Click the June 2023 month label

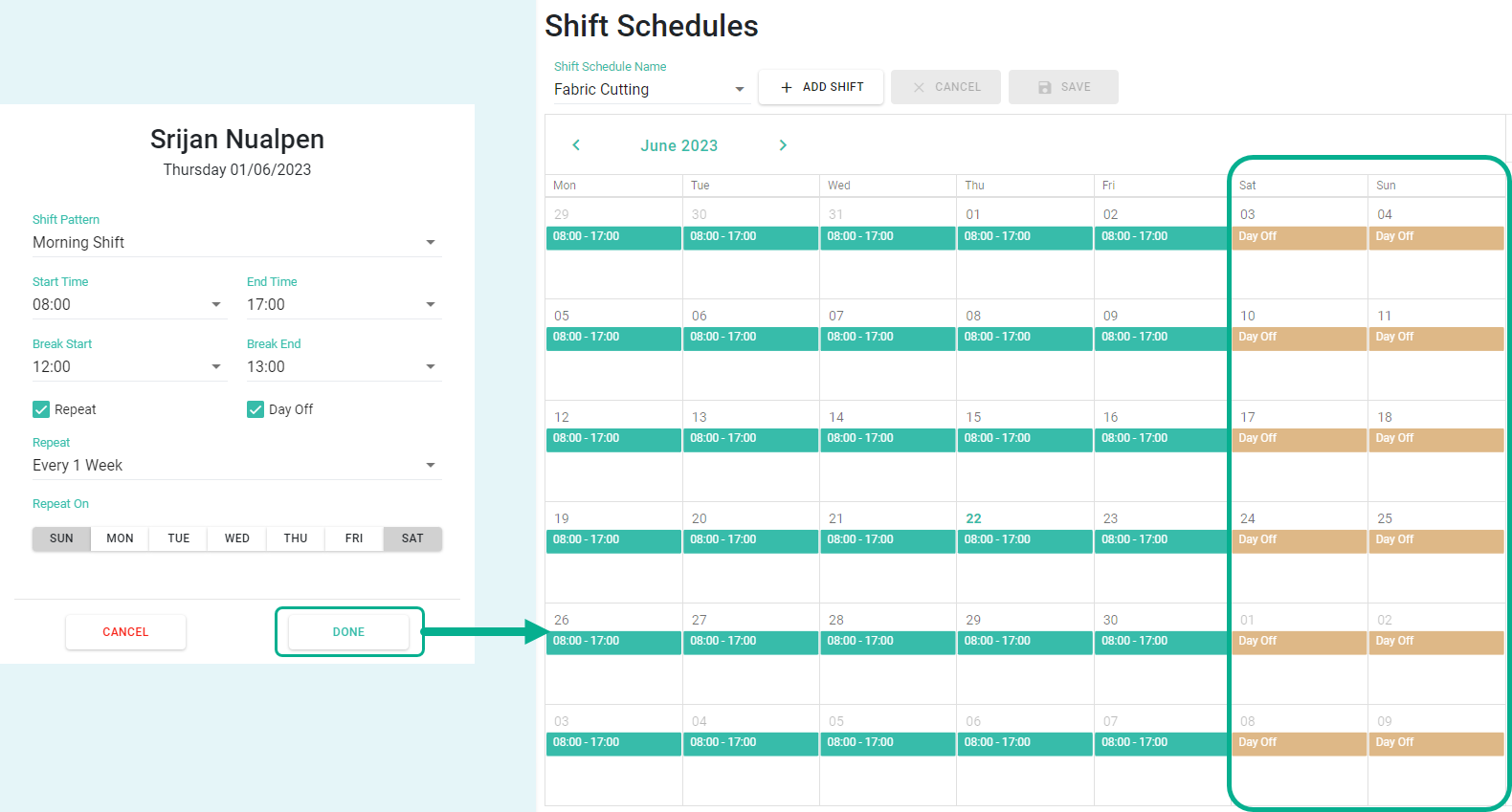(x=679, y=145)
